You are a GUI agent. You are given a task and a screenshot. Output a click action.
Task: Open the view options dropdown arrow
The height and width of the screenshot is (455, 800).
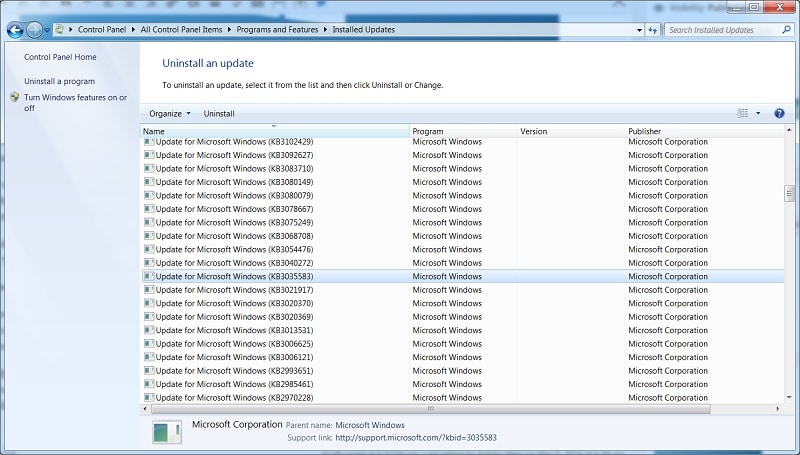point(758,113)
